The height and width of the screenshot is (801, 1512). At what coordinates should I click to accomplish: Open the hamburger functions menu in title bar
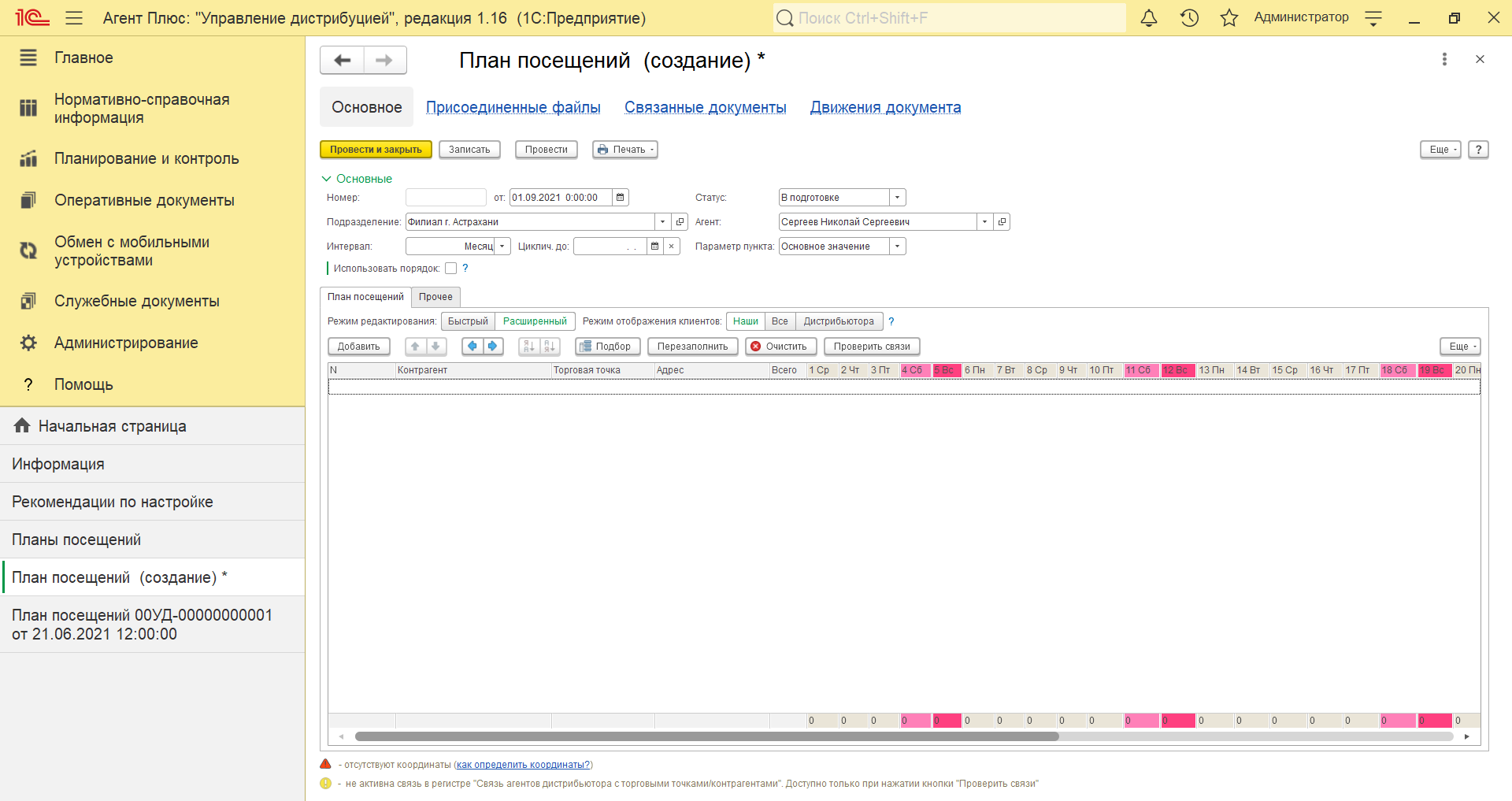74,17
